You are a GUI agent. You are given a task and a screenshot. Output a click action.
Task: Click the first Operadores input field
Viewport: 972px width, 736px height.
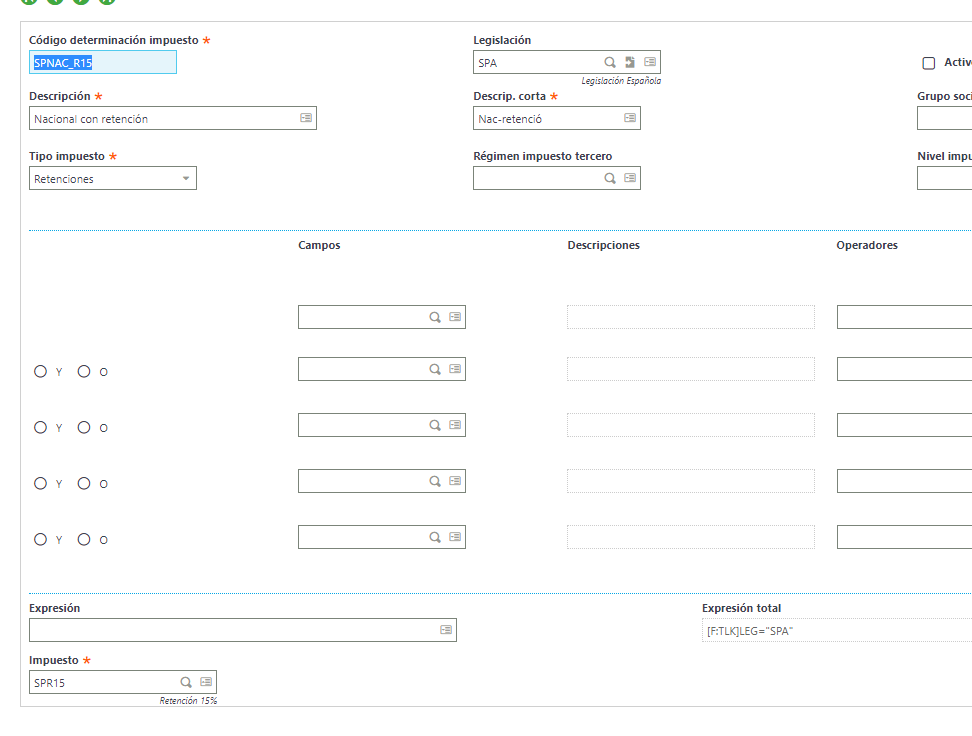coord(904,317)
